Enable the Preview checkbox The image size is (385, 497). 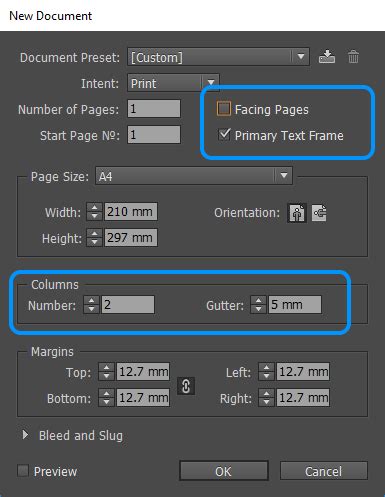click(x=23, y=471)
